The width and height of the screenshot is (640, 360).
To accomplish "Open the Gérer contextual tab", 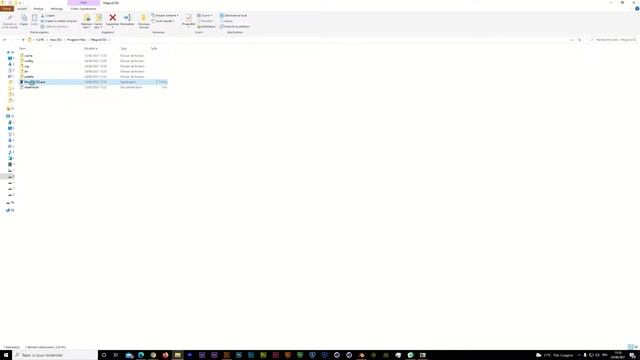I will tap(83, 2).
